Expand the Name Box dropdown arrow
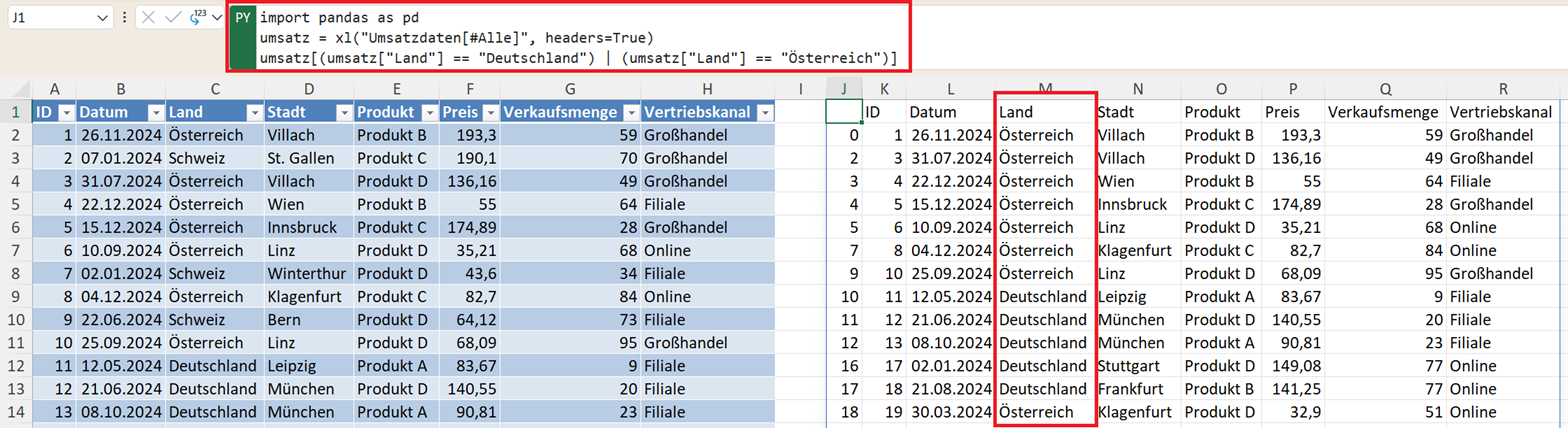This screenshot has width=1568, height=428. 102,18
